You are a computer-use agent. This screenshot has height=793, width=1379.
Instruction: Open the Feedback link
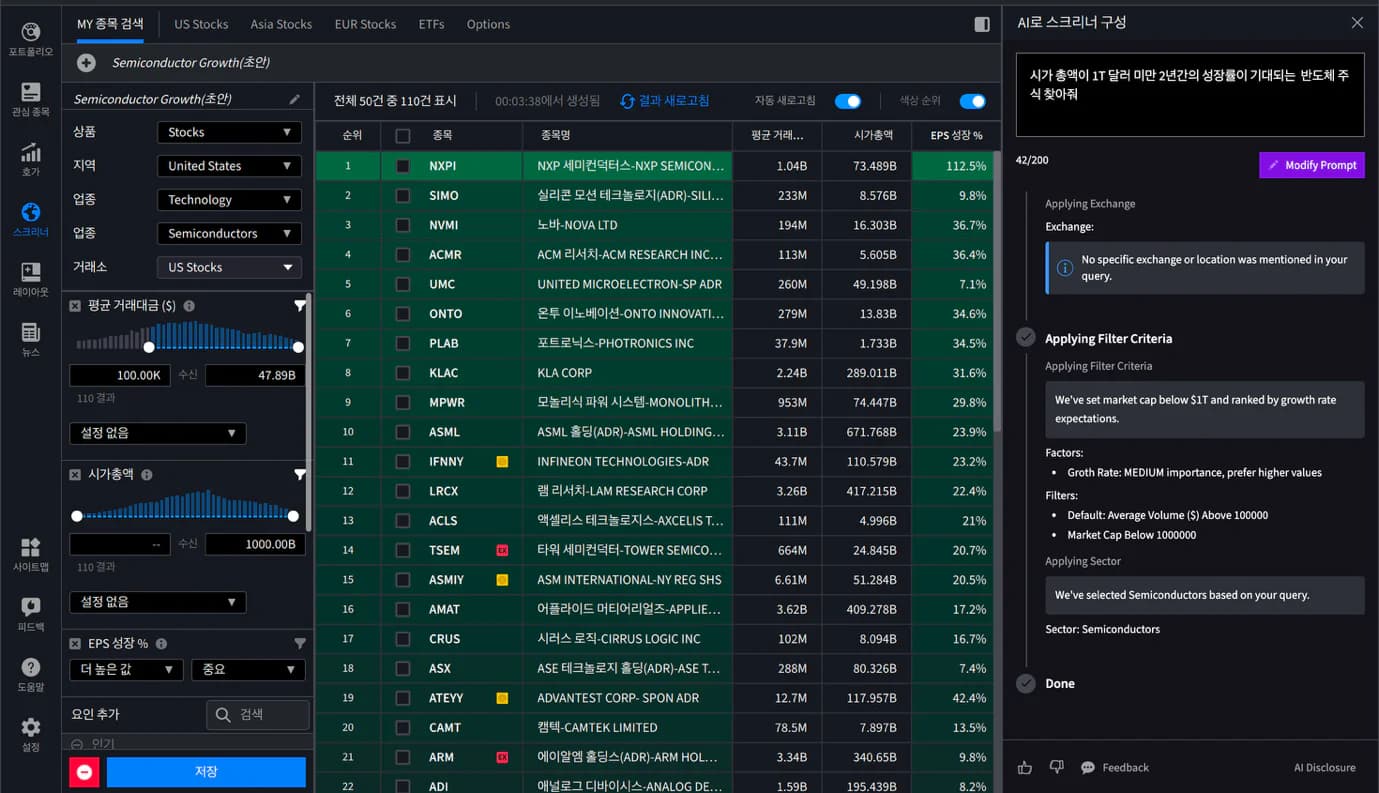[1115, 767]
